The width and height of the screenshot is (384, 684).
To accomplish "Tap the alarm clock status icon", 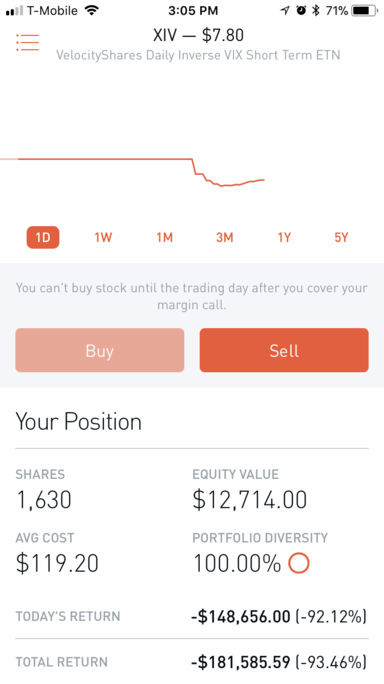I will [x=301, y=10].
